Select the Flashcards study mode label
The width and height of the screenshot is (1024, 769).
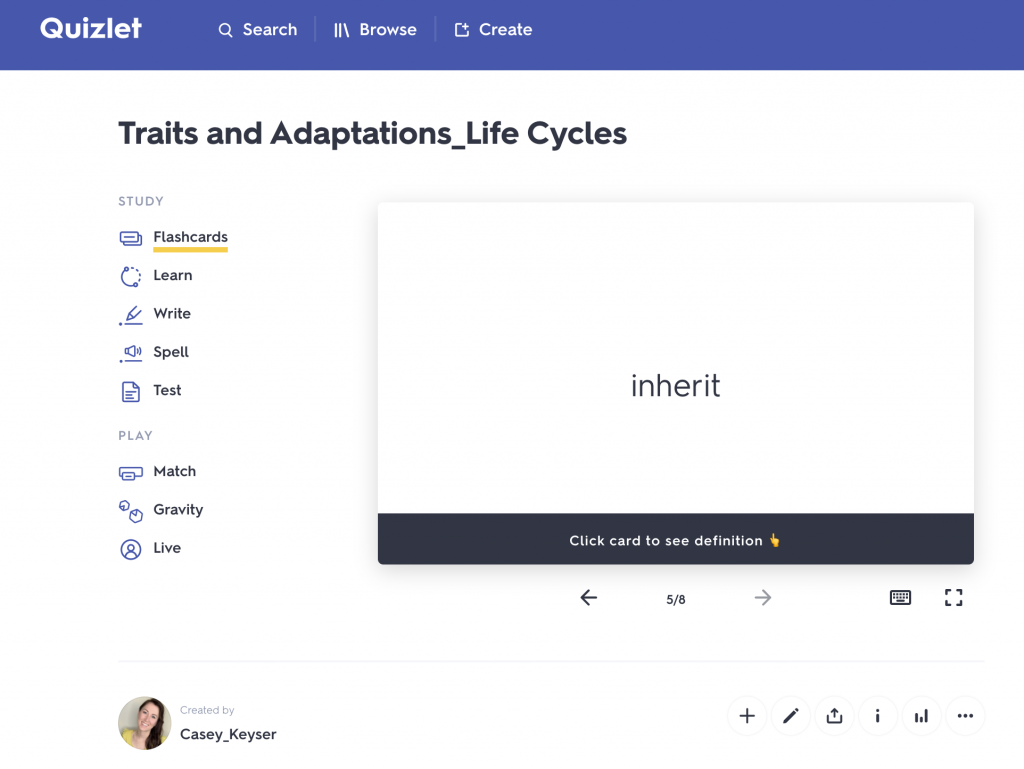(191, 237)
